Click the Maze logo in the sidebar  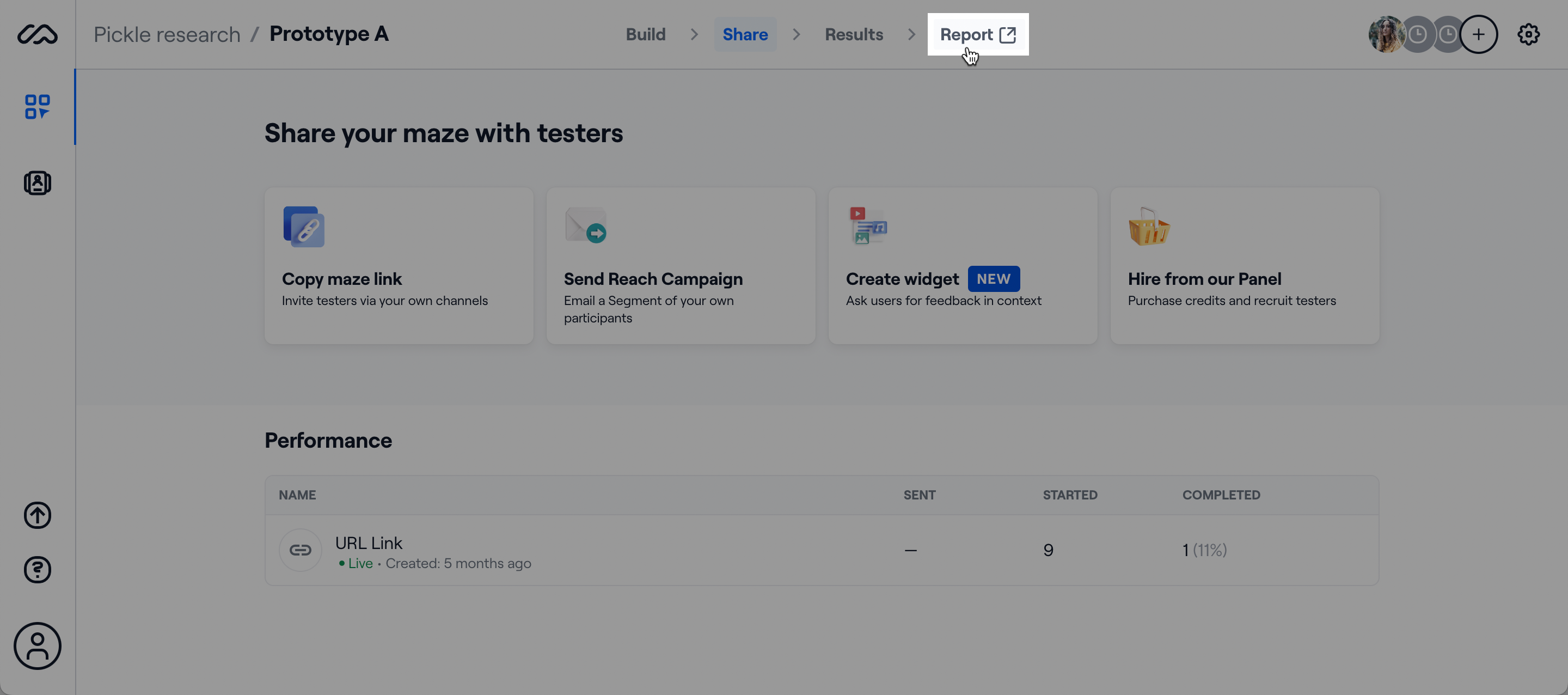coord(37,35)
